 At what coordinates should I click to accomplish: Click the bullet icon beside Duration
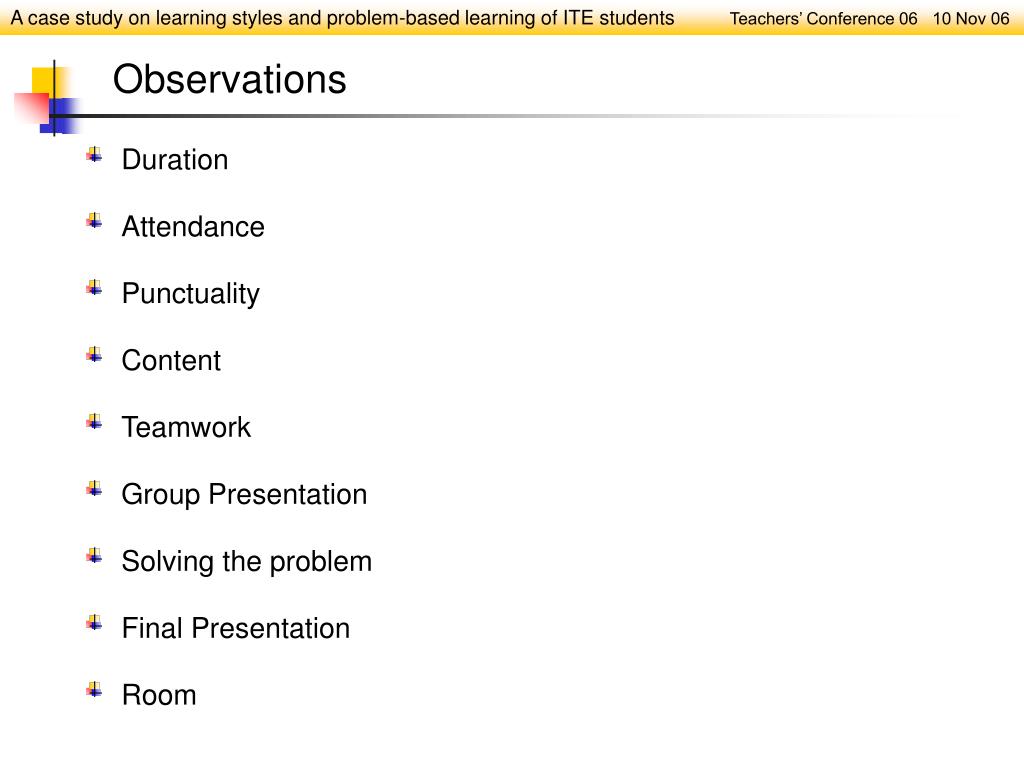[x=94, y=155]
